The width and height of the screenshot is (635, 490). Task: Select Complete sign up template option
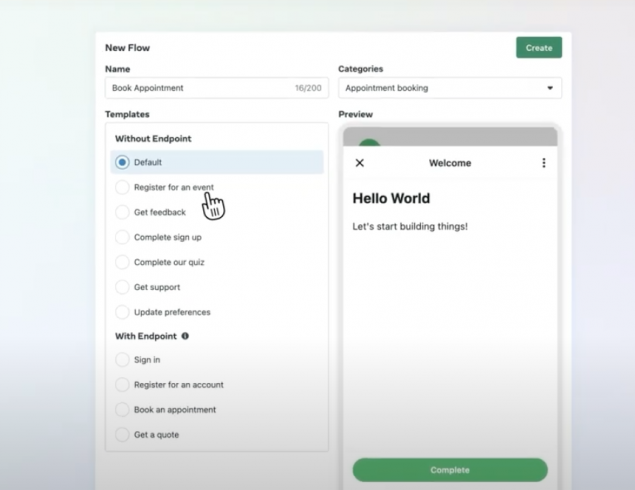click(123, 237)
